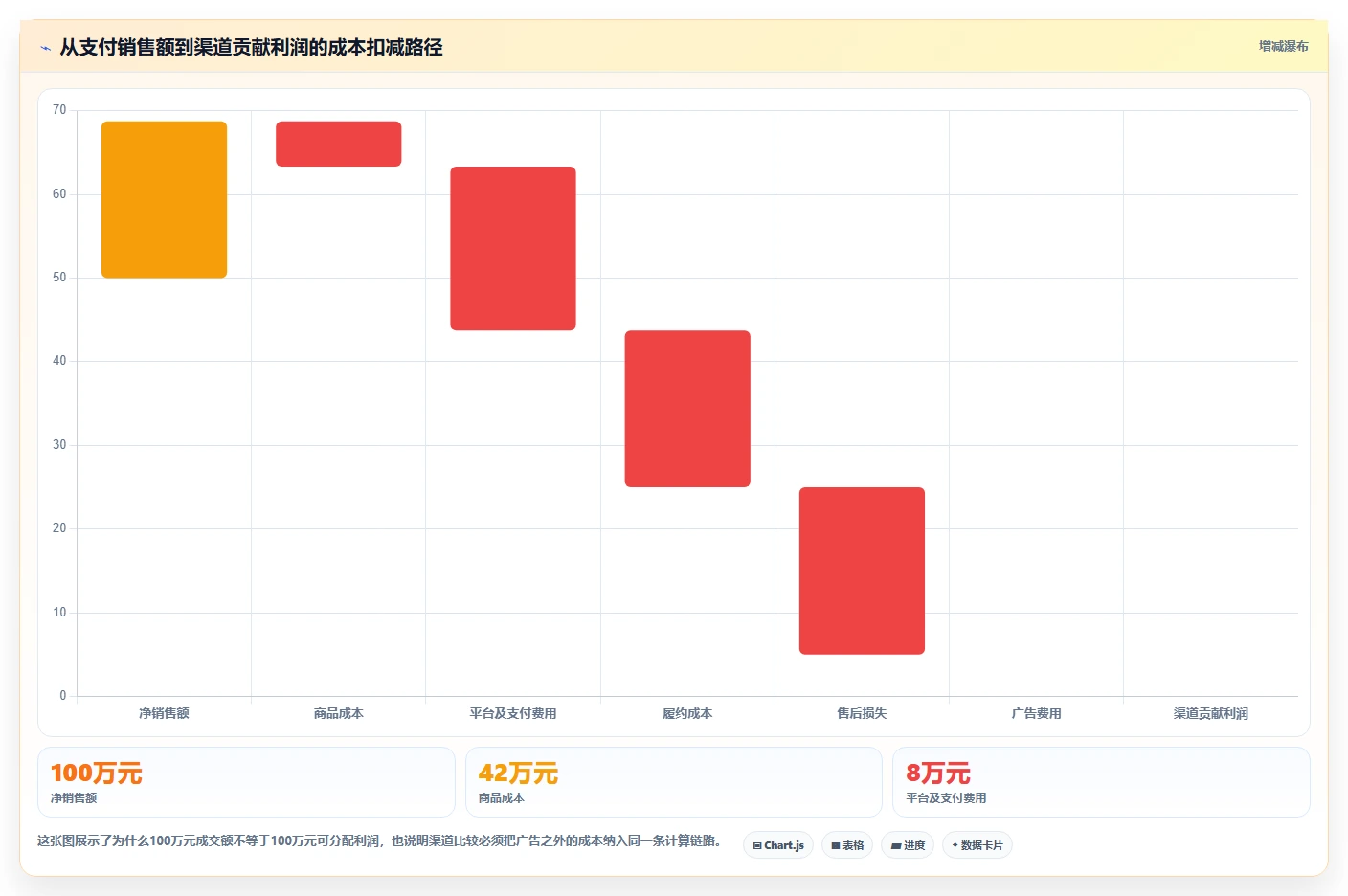Image resolution: width=1348 pixels, height=896 pixels.
Task: Click the Chart.js chip
Action: point(778,845)
